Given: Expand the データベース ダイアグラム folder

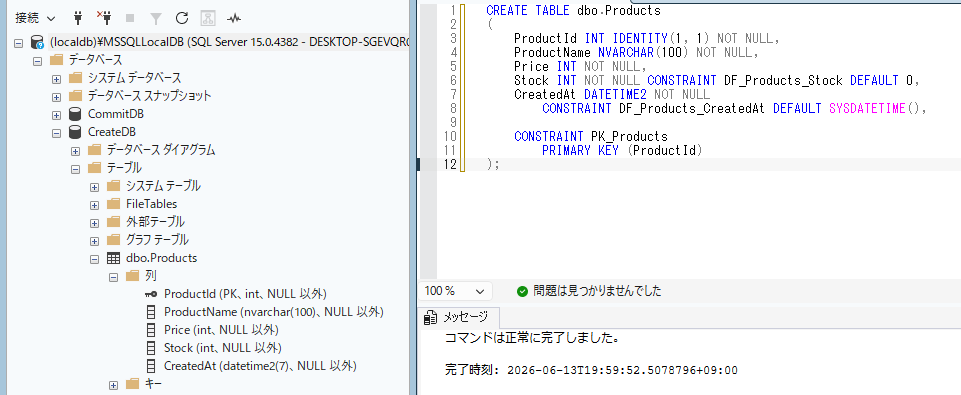Looking at the screenshot, I should point(75,151).
